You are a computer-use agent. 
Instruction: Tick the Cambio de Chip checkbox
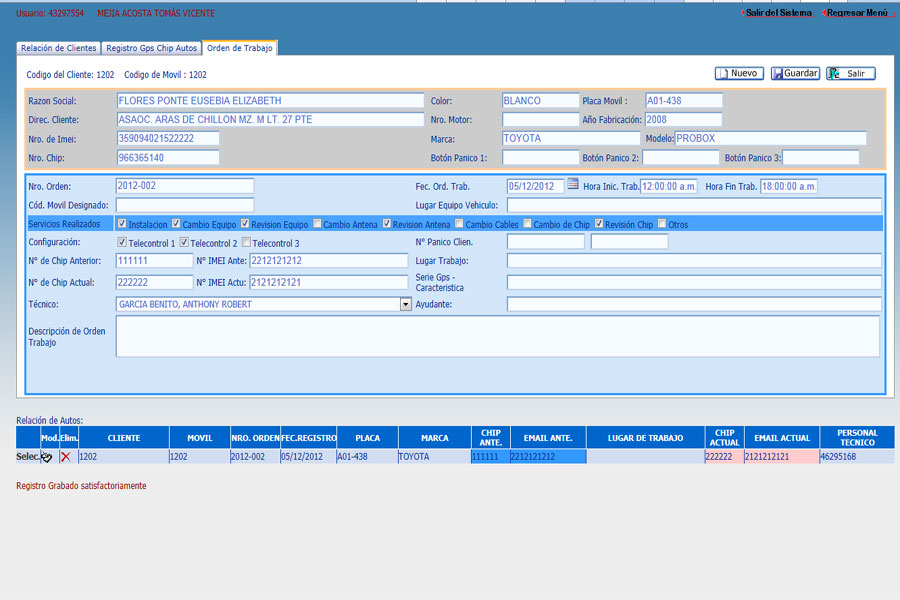click(527, 224)
